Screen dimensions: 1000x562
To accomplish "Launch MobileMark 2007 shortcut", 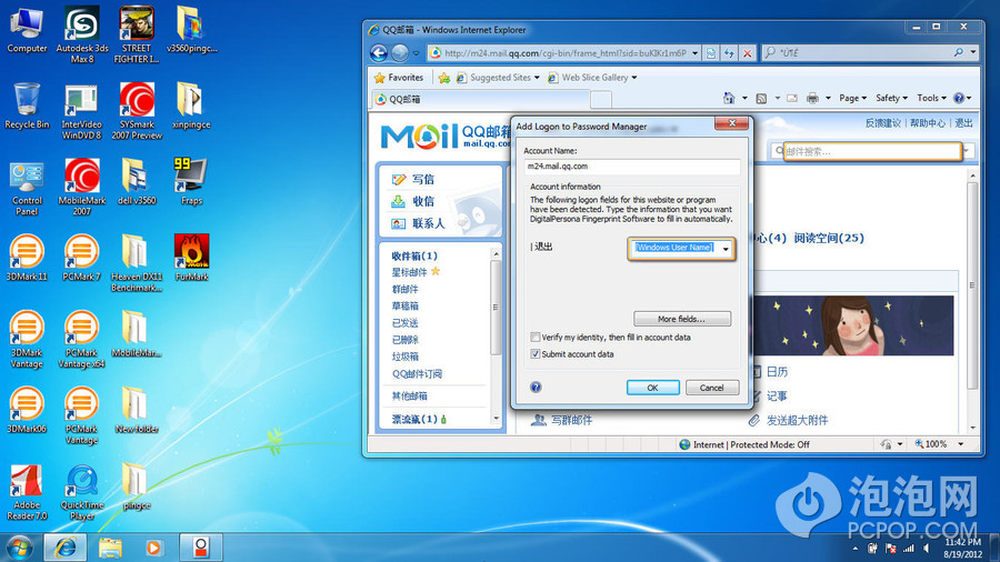I will 82,188.
